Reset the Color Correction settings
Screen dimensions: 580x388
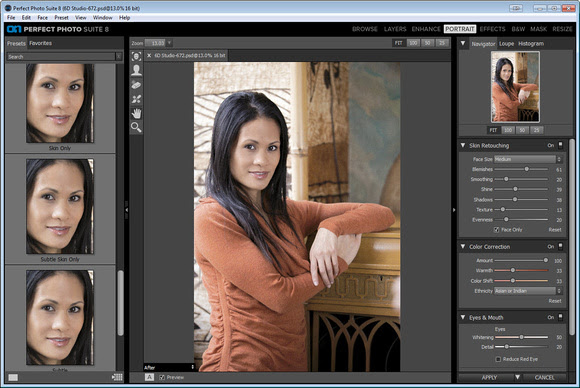(x=555, y=301)
